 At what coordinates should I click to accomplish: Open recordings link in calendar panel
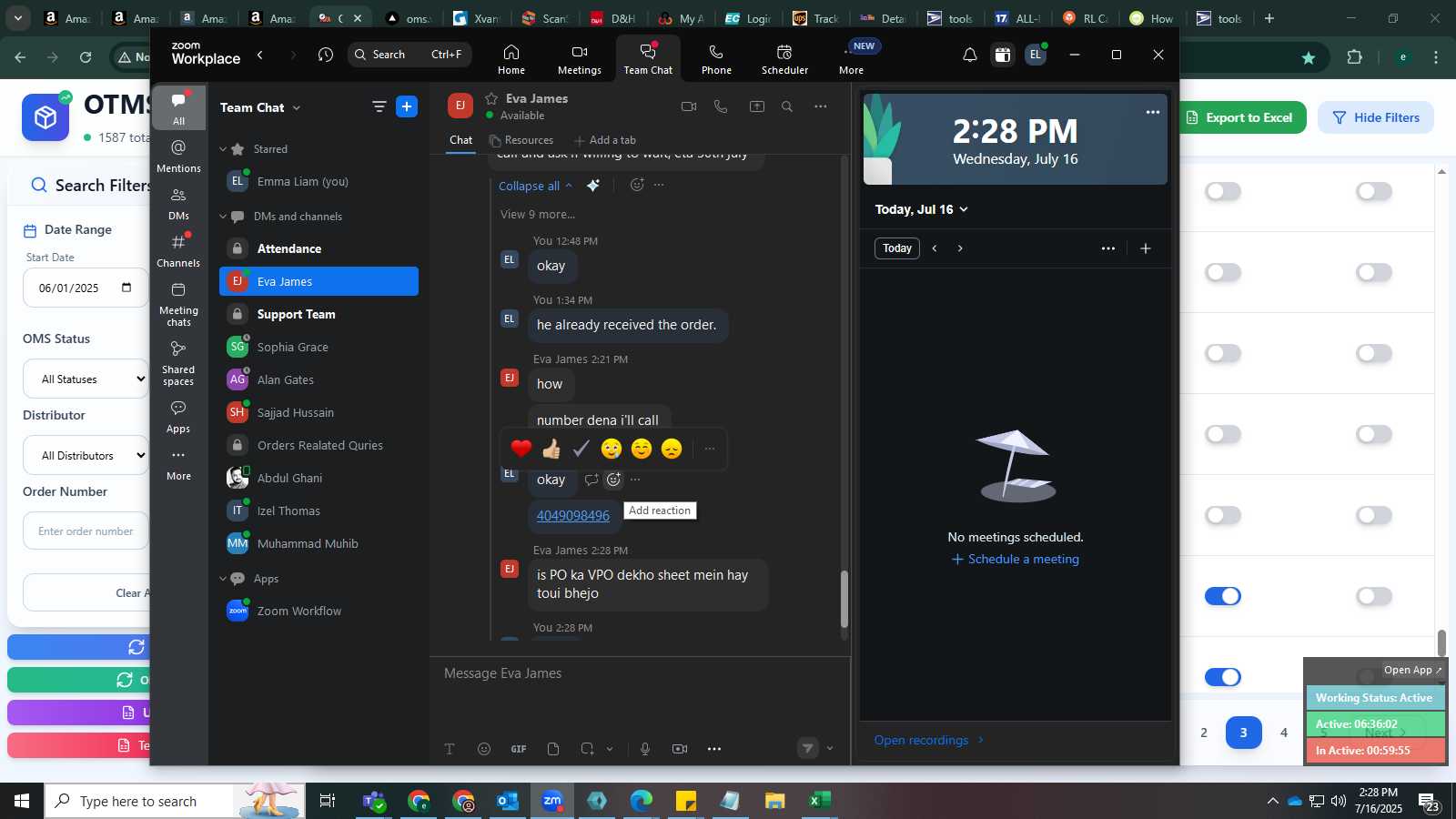point(929,740)
